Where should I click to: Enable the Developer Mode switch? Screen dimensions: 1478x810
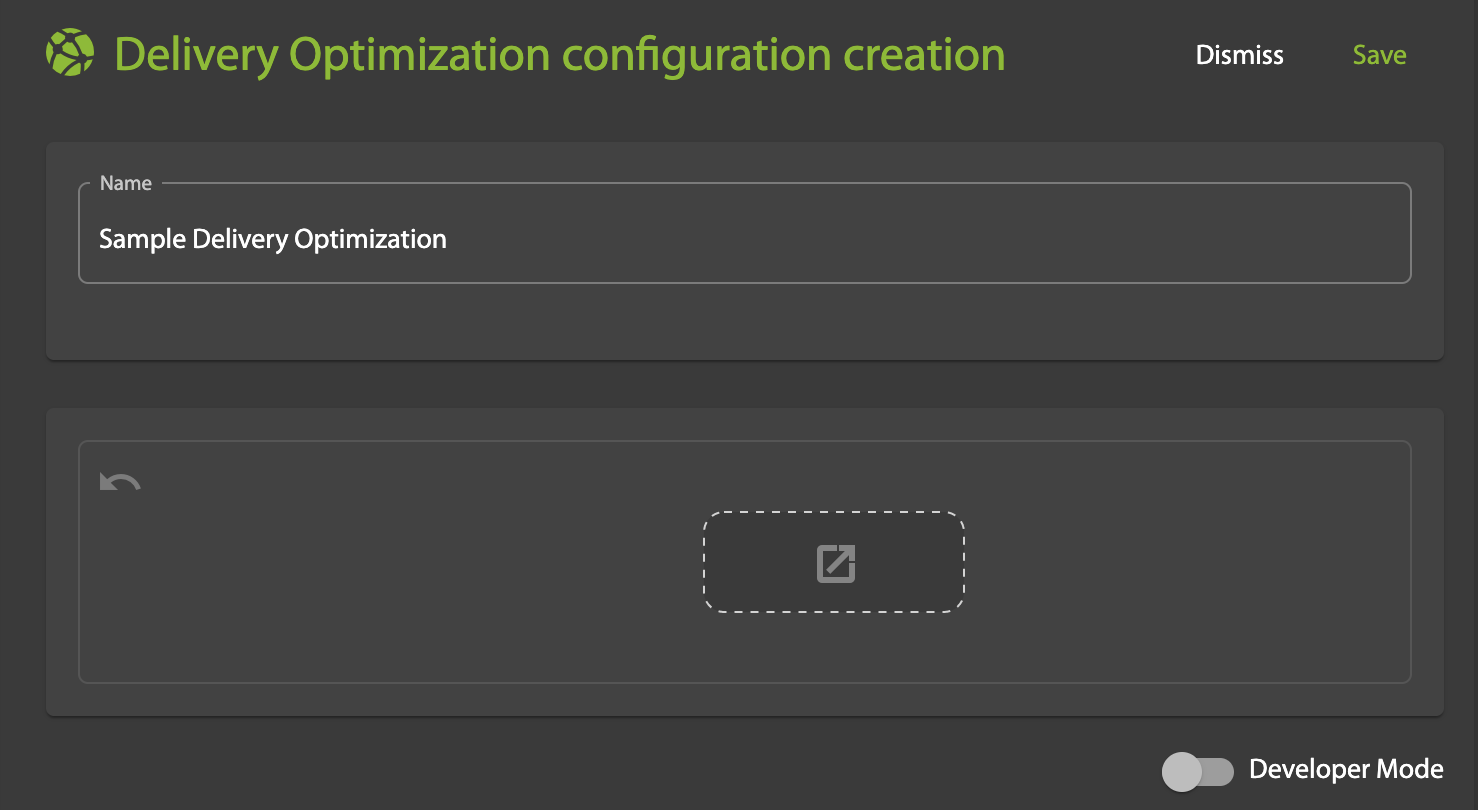[1197, 770]
